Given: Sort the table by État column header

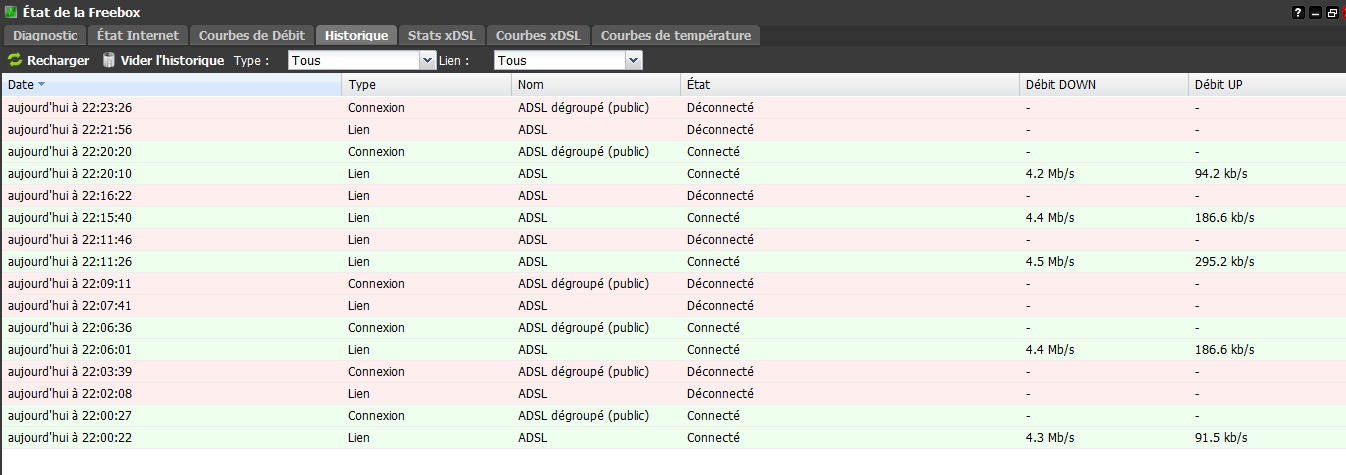Looking at the screenshot, I should 698,85.
